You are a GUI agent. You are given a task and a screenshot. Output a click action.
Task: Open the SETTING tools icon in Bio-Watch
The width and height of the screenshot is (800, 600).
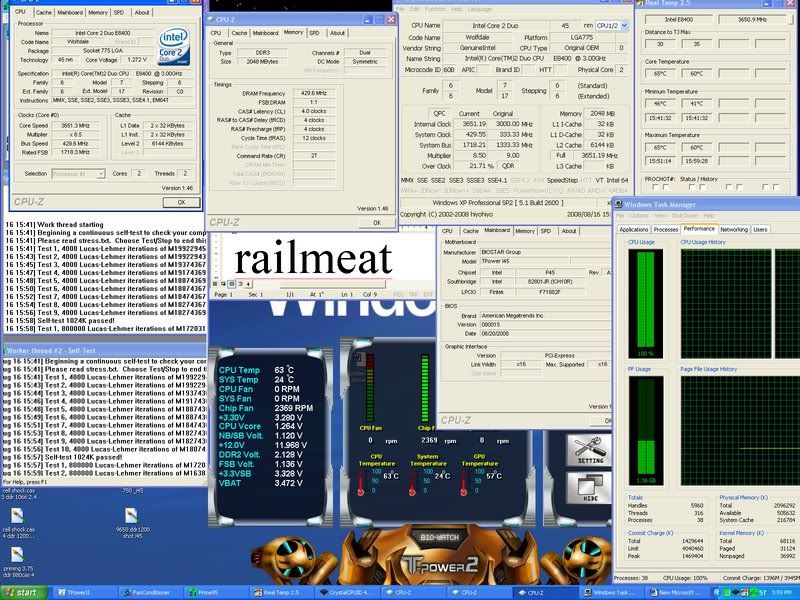(589, 450)
